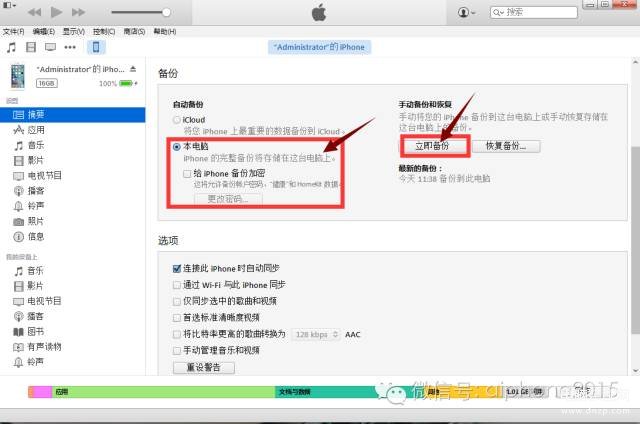Image resolution: width=640 pixels, height=424 pixels.
Task: Switch to the TV shows library icon
Action: coord(51,47)
